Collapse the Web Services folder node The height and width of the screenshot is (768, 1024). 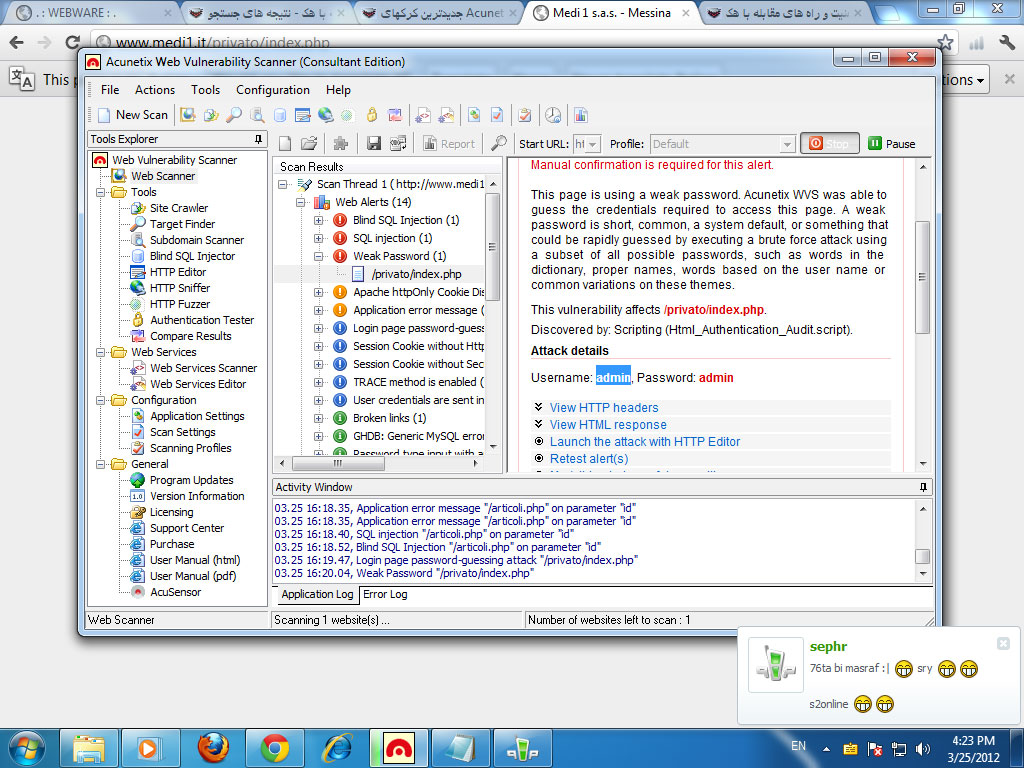[101, 352]
